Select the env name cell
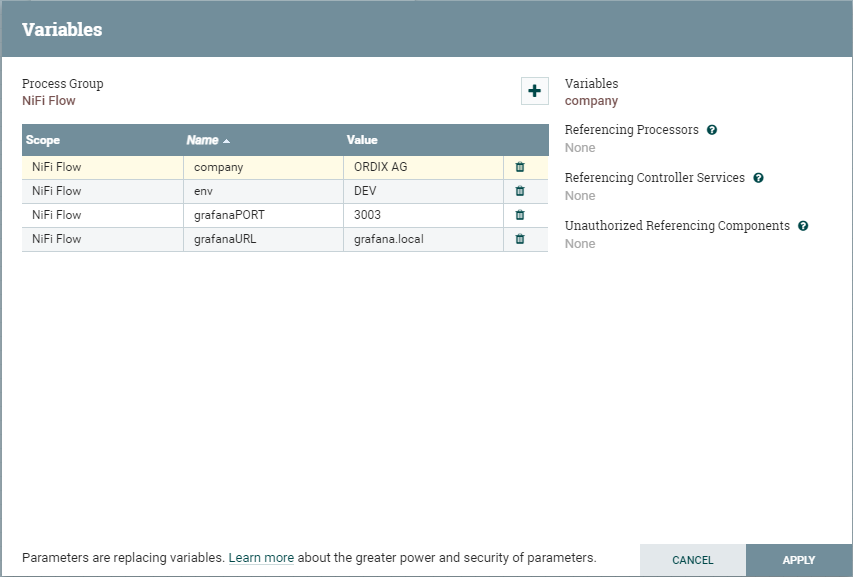The image size is (853, 577). coord(263,191)
